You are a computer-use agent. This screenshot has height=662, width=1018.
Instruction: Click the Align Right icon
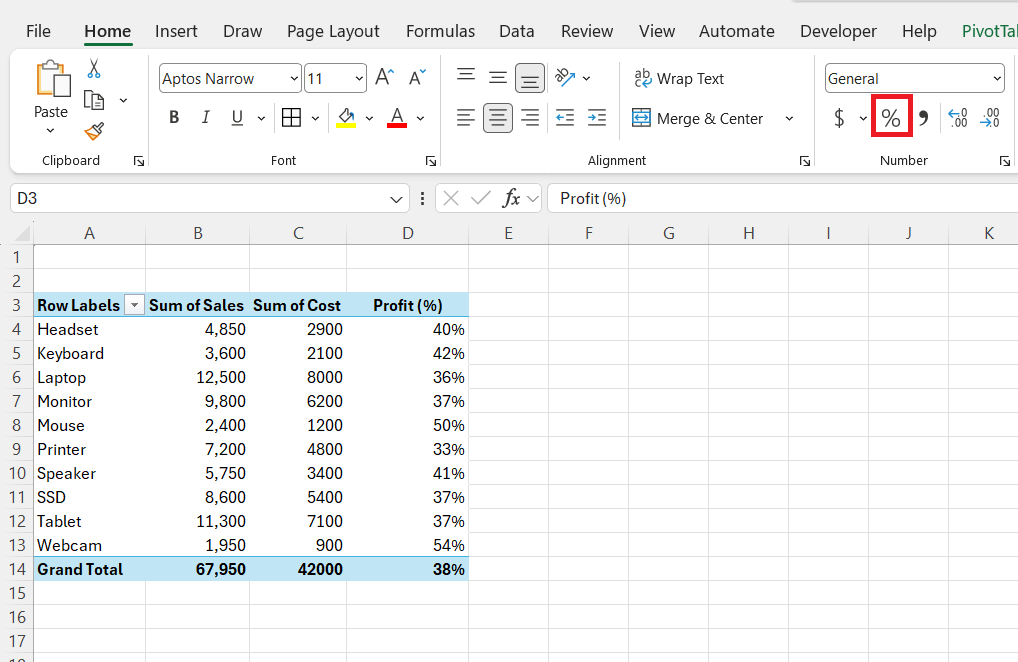tap(530, 118)
